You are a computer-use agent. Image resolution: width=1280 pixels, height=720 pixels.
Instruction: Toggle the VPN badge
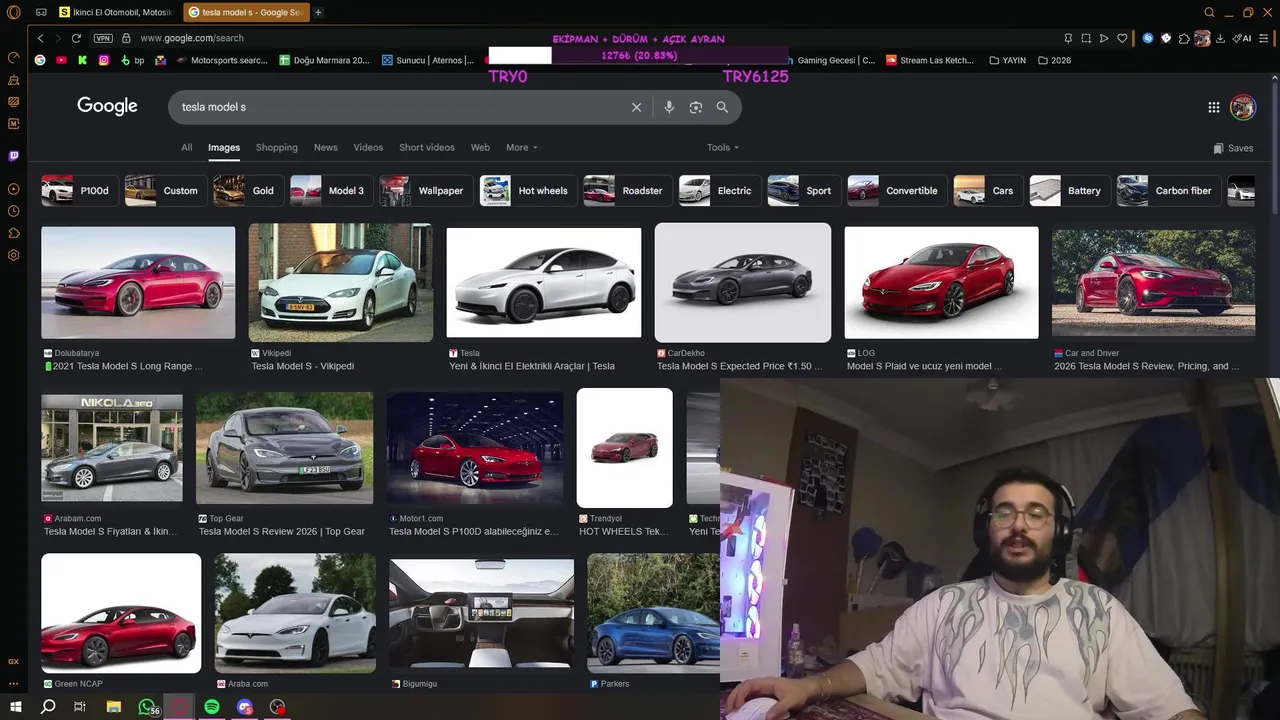pos(103,38)
